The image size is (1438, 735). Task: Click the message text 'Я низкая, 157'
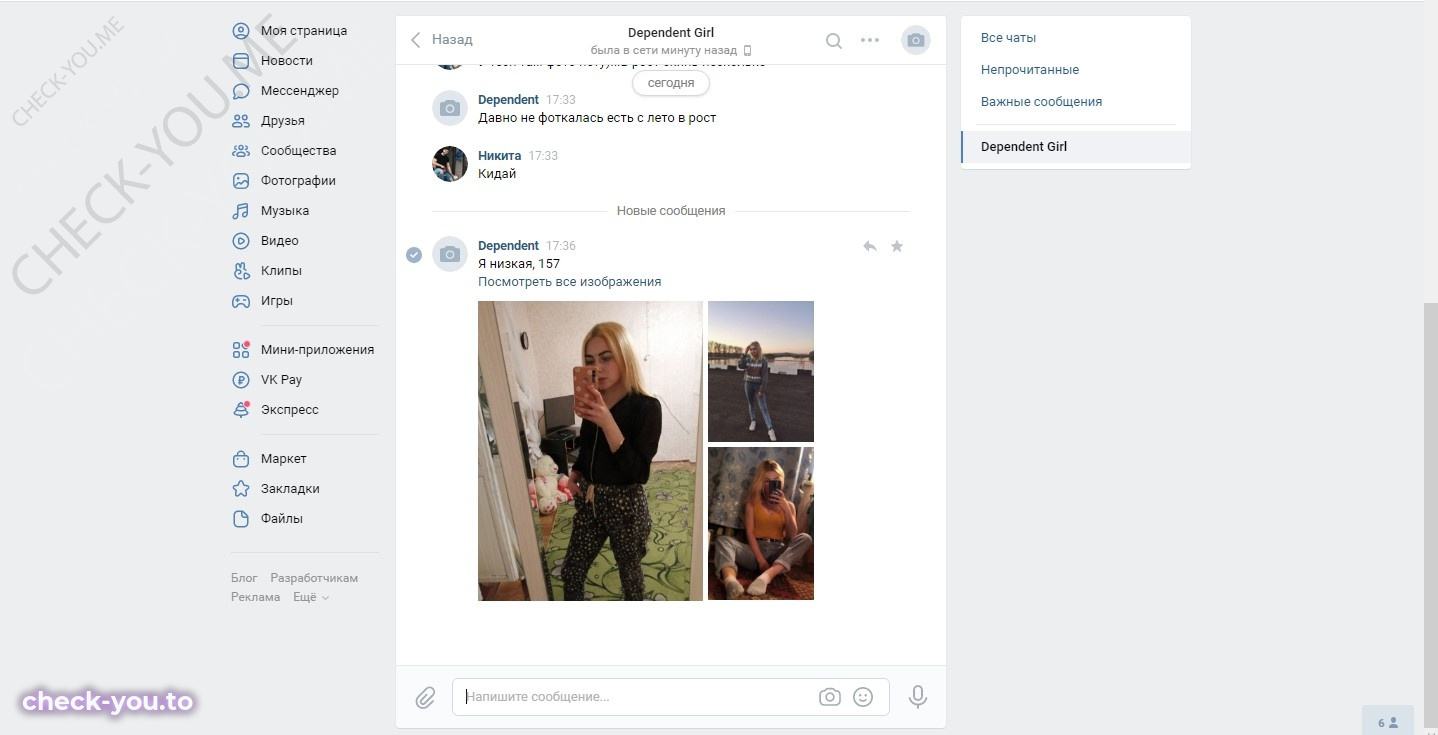[519, 264]
